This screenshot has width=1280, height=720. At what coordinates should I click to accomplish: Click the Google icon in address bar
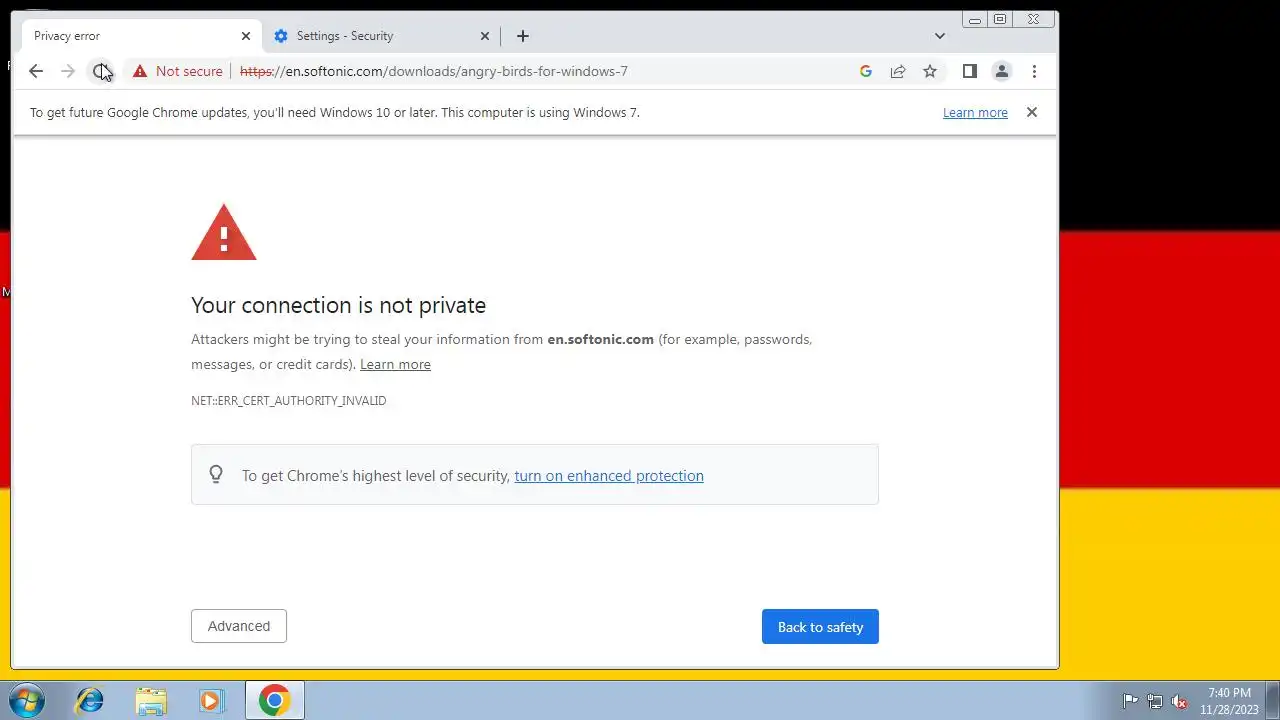point(866,71)
